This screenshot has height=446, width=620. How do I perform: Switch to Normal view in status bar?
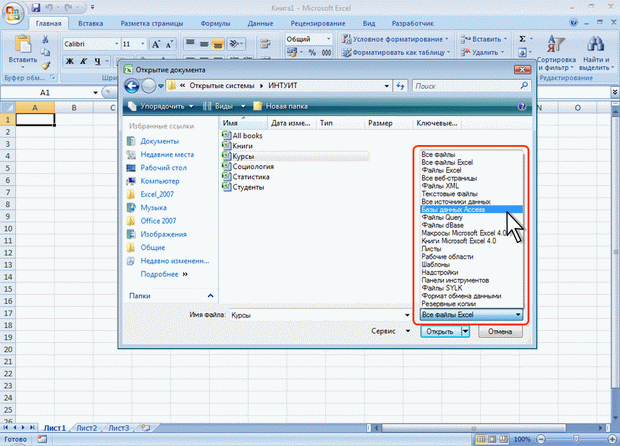click(480, 439)
